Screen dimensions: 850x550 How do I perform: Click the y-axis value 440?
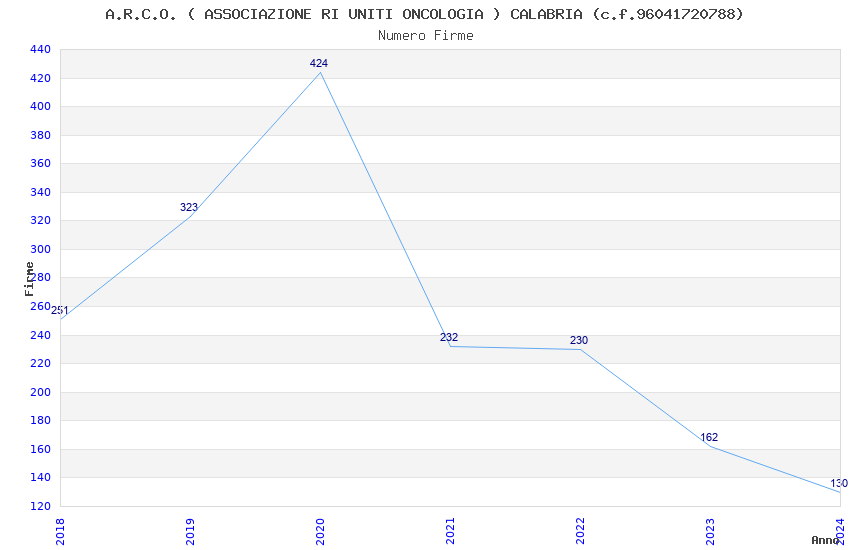40,50
